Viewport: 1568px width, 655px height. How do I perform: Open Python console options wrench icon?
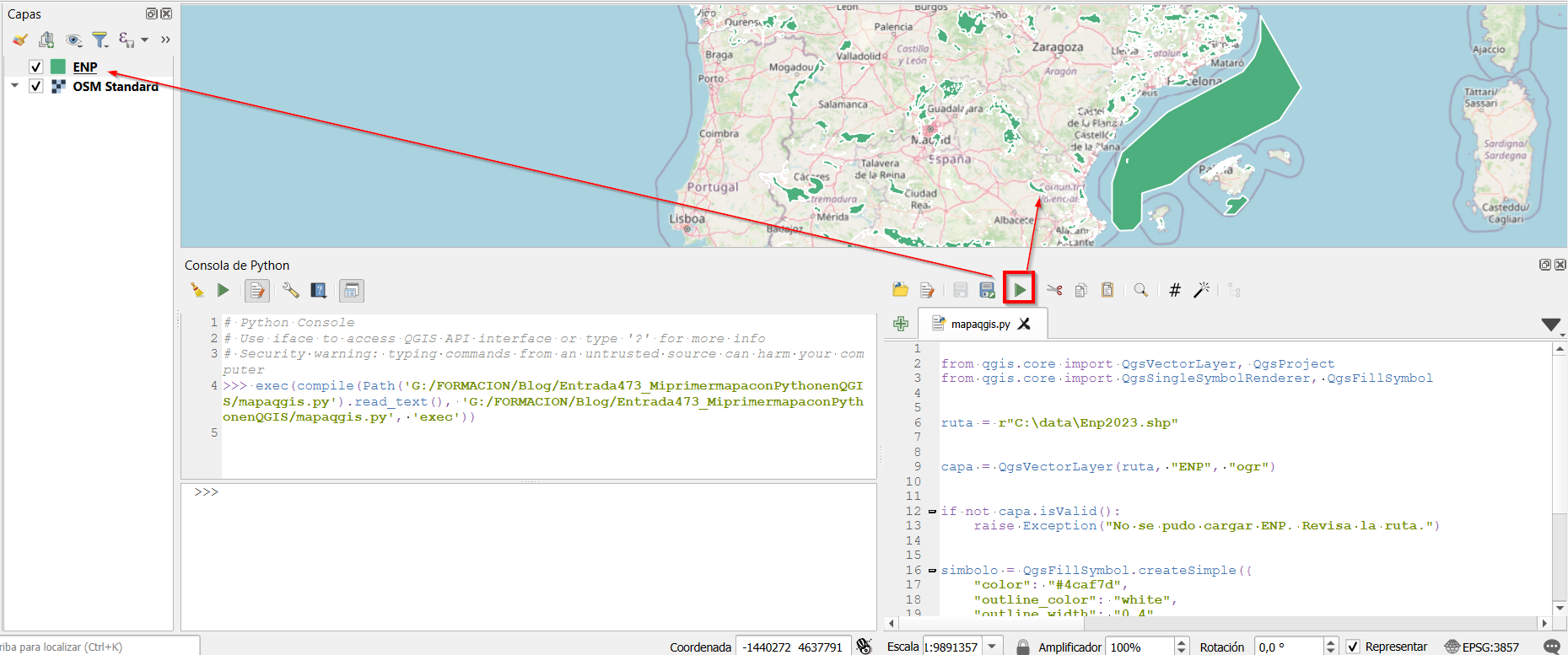290,290
